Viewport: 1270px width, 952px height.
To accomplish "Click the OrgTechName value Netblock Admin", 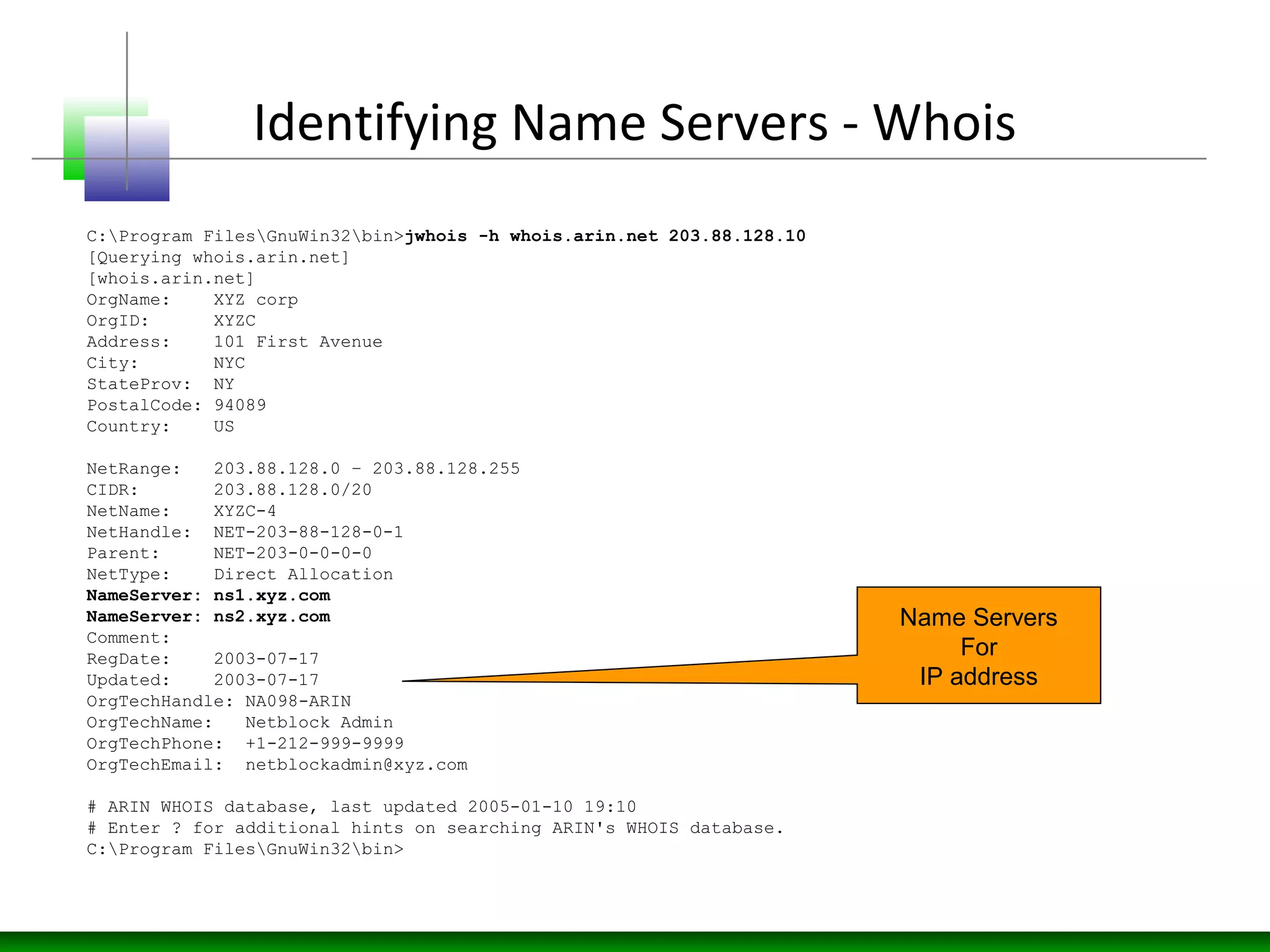I will point(319,723).
